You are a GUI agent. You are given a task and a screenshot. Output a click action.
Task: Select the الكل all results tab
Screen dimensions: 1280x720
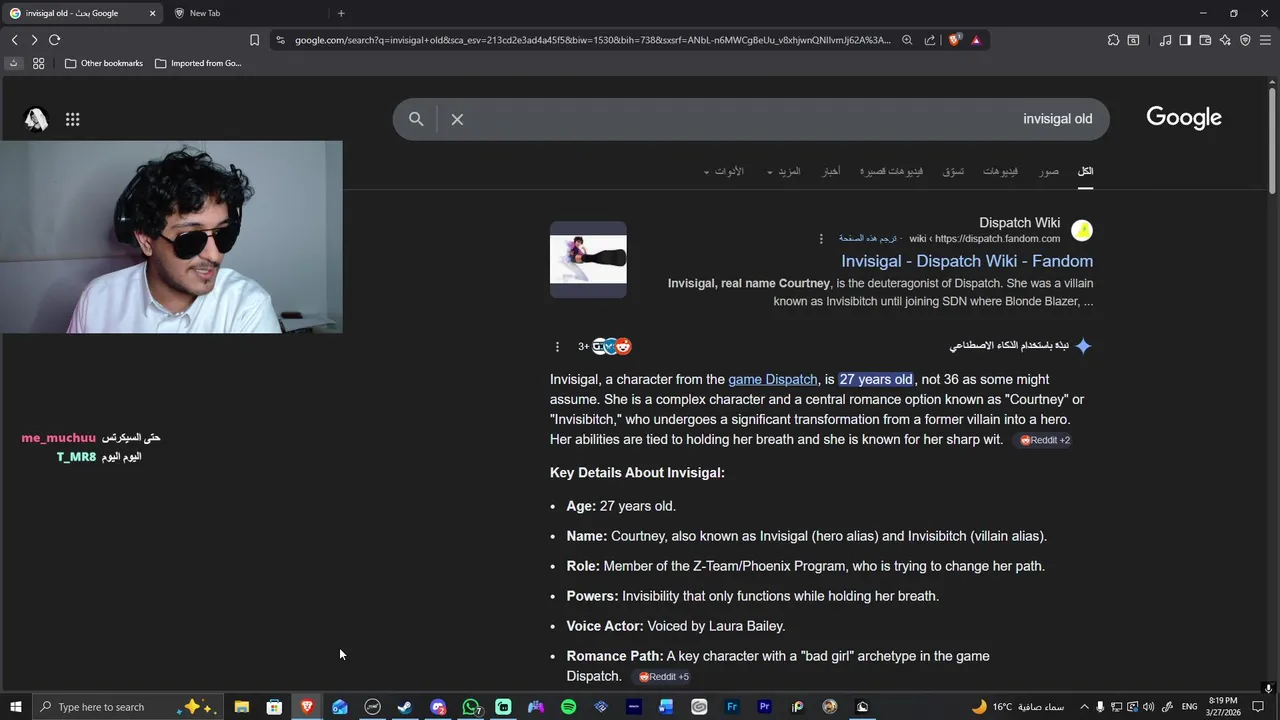[1085, 172]
